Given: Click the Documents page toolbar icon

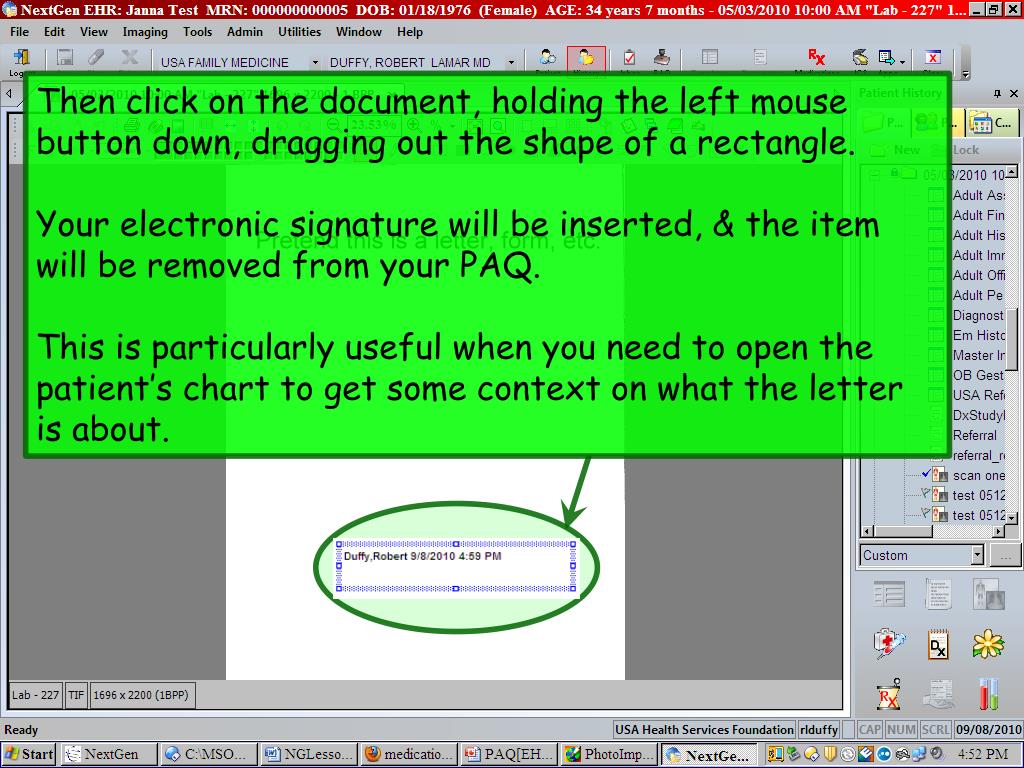Looking at the screenshot, I should [760, 58].
